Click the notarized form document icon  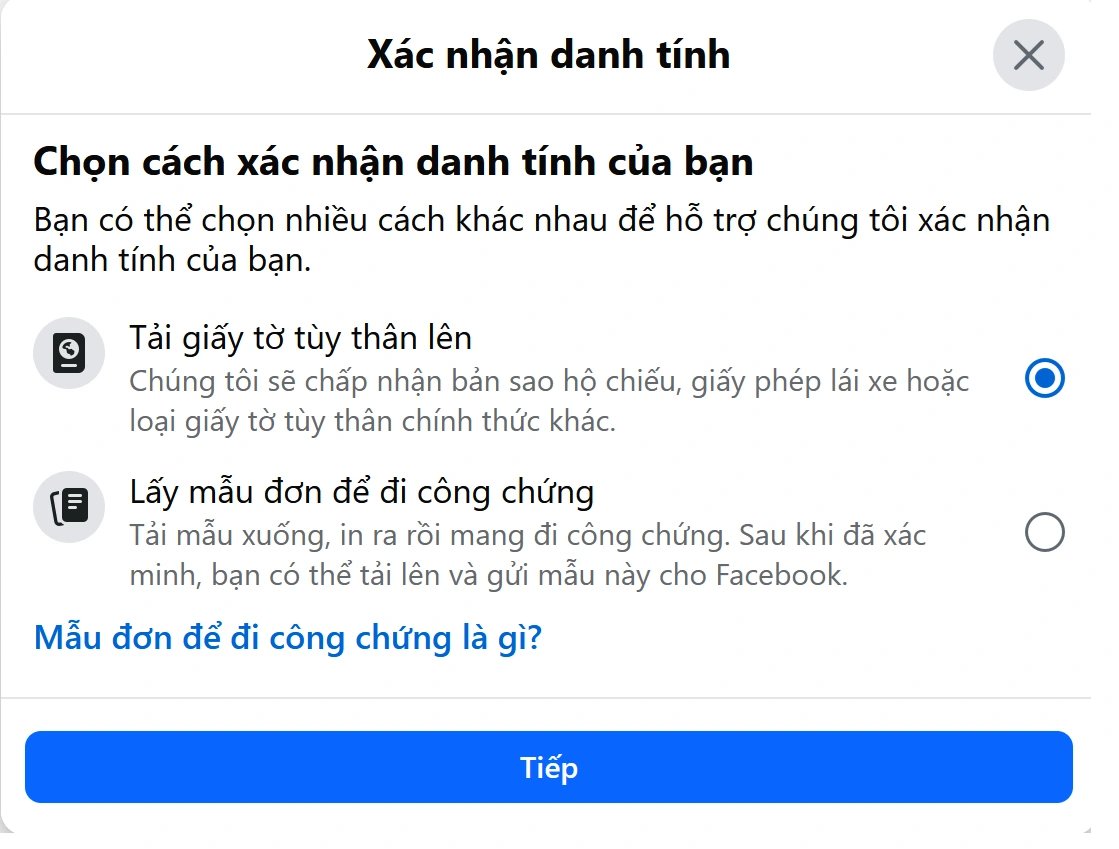point(69,507)
